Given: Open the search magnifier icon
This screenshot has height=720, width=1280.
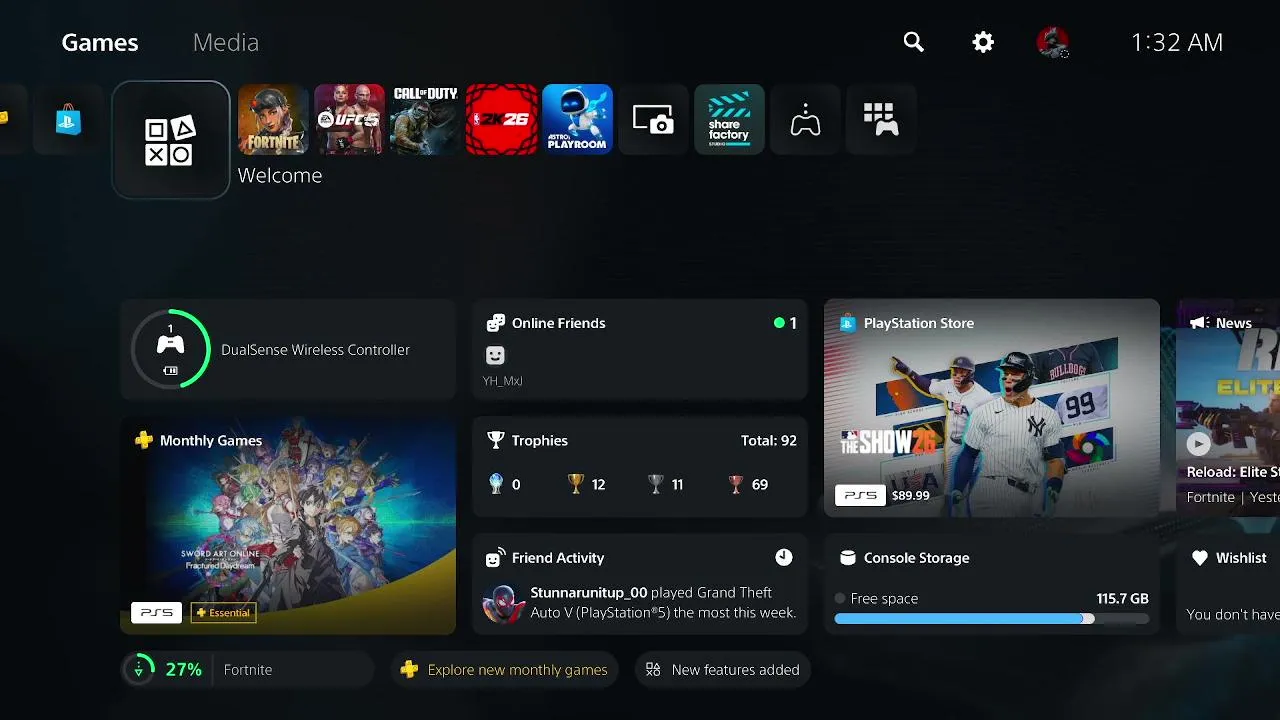Looking at the screenshot, I should pos(913,42).
